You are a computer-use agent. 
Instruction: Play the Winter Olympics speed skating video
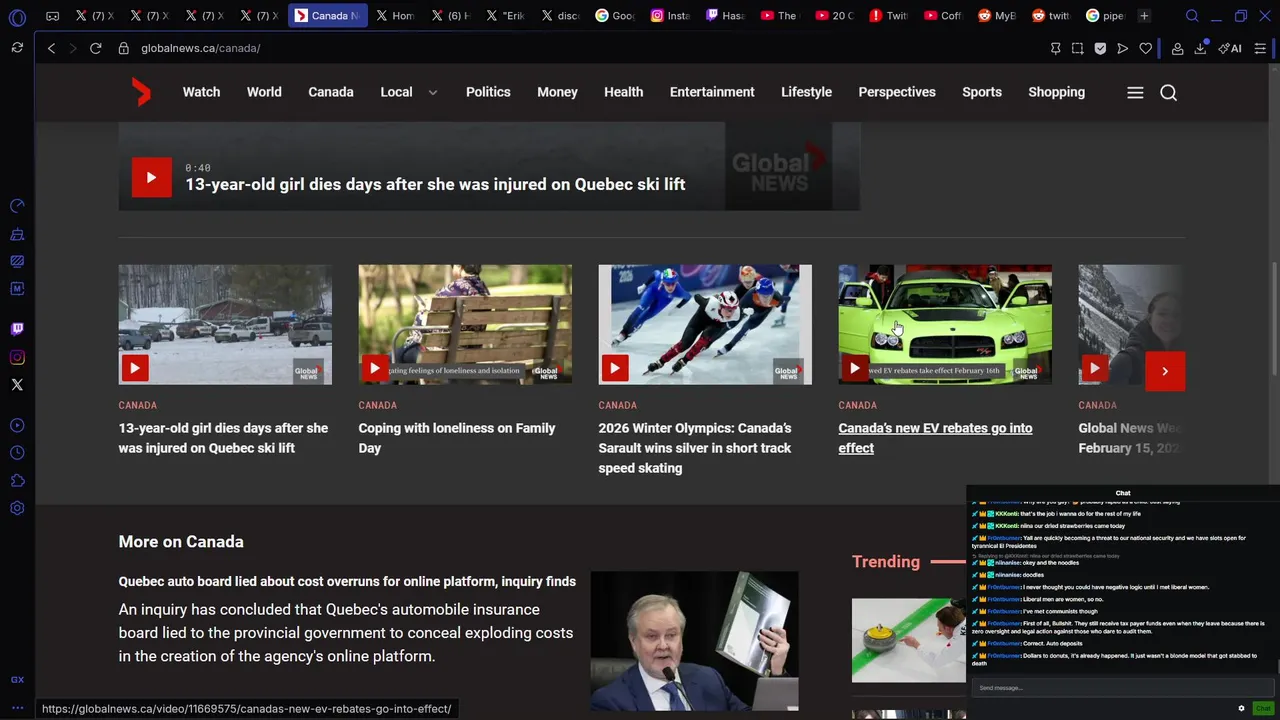coord(615,369)
